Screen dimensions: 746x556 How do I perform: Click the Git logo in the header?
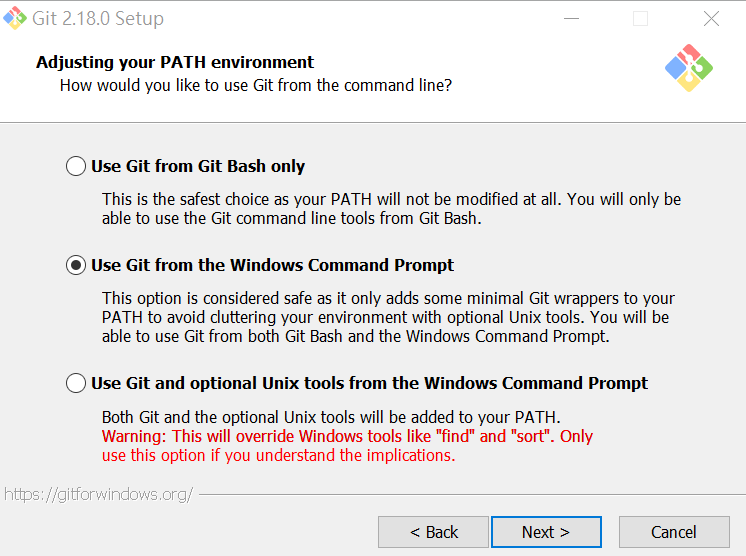coord(688,68)
